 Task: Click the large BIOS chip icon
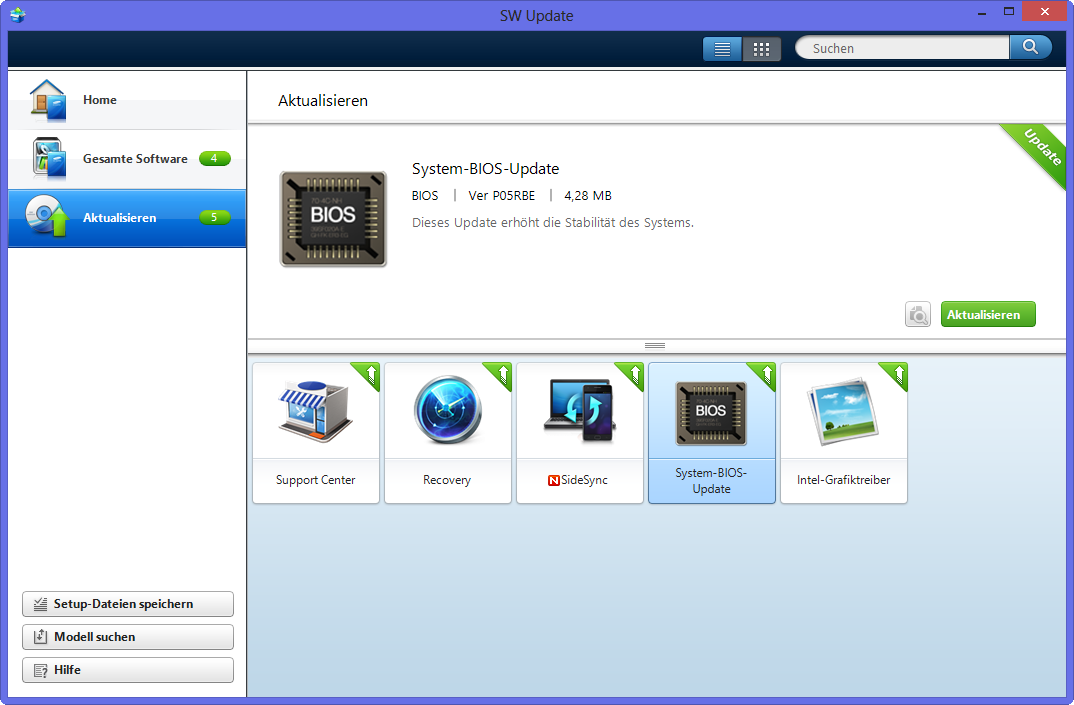[x=334, y=219]
